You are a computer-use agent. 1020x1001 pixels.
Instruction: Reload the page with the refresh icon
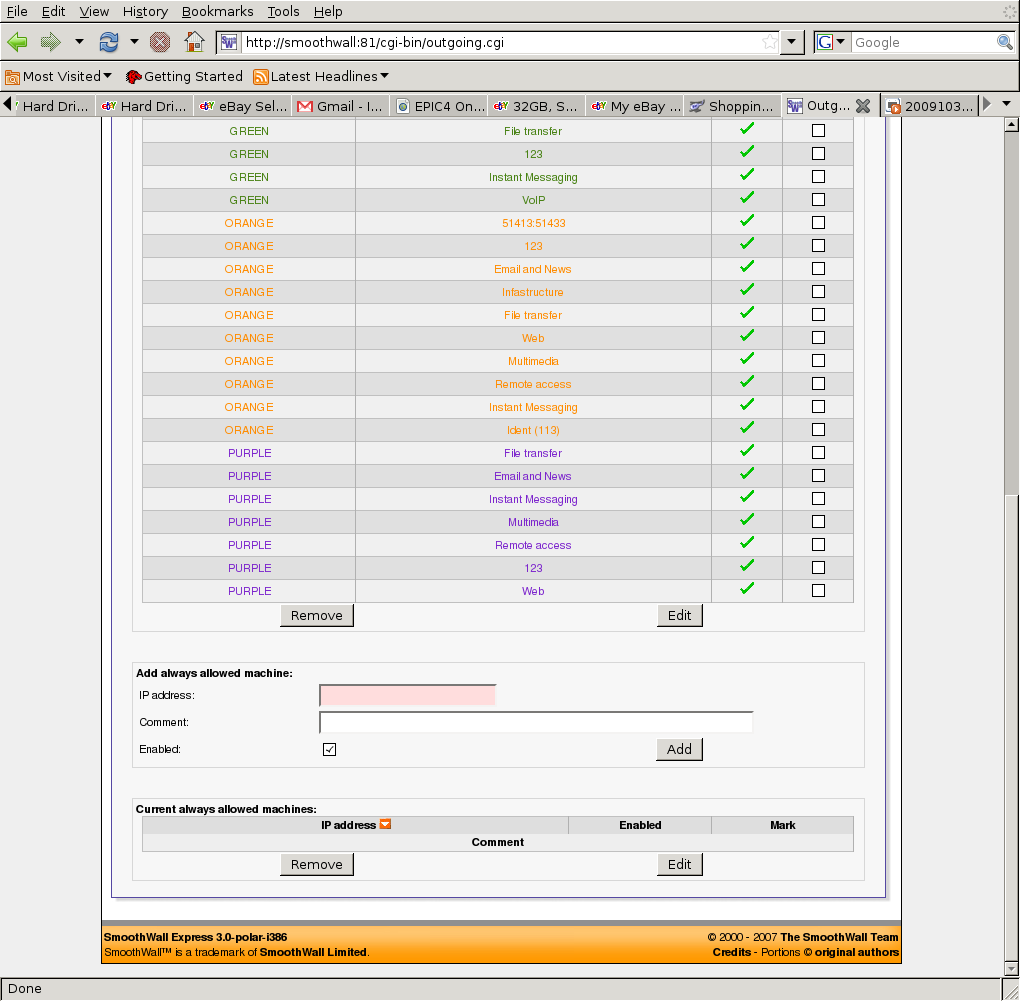[x=109, y=42]
